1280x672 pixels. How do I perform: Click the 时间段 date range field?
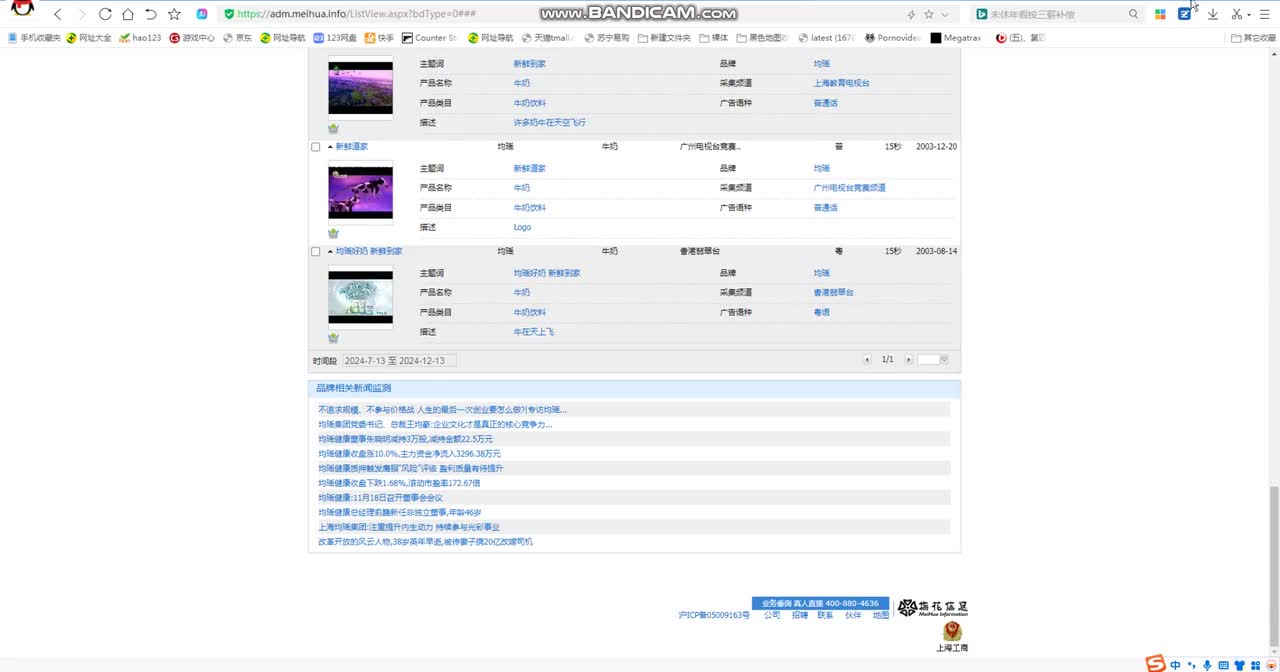[399, 361]
